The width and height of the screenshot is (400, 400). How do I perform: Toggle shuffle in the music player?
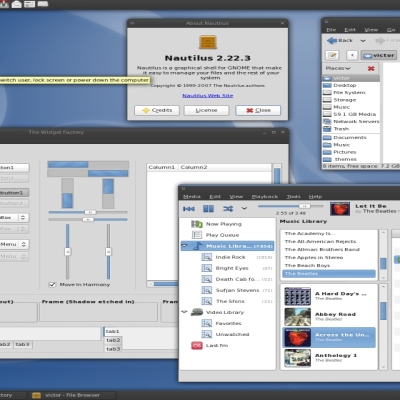[228, 209]
